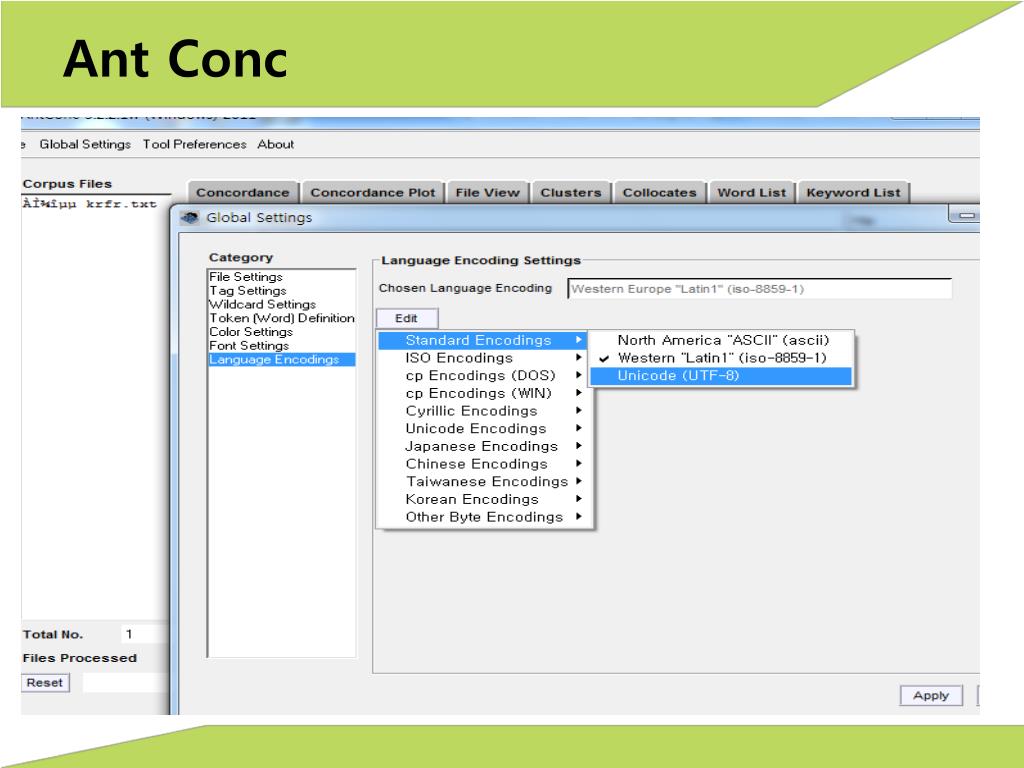The height and width of the screenshot is (768, 1024).
Task: Expand cp Encodings (WIN) submenu
Action: click(x=483, y=393)
